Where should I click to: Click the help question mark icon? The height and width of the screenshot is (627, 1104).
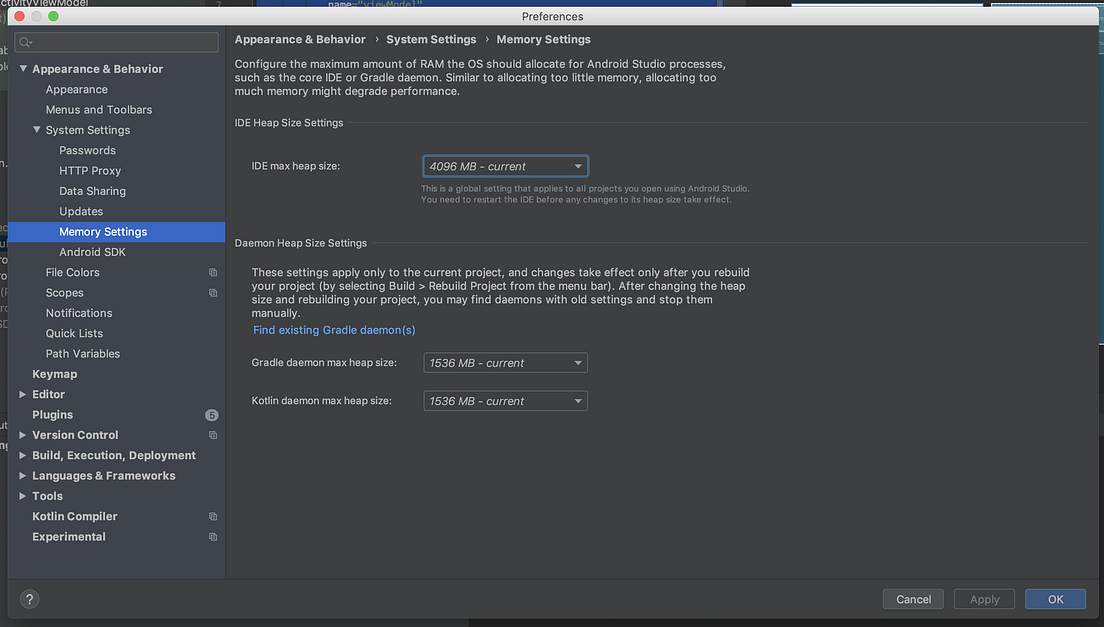coord(29,599)
